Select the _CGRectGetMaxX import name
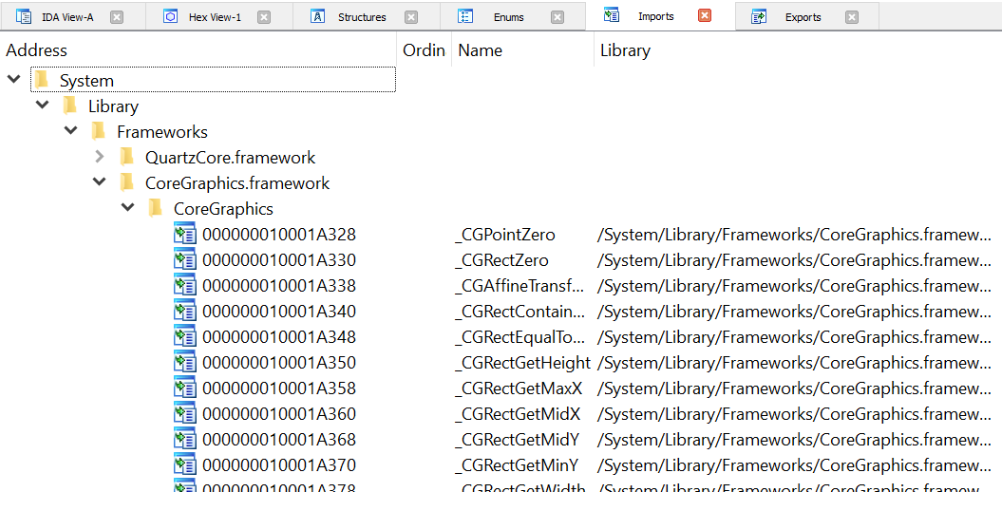Viewport: 1007px width, 520px height. point(518,388)
